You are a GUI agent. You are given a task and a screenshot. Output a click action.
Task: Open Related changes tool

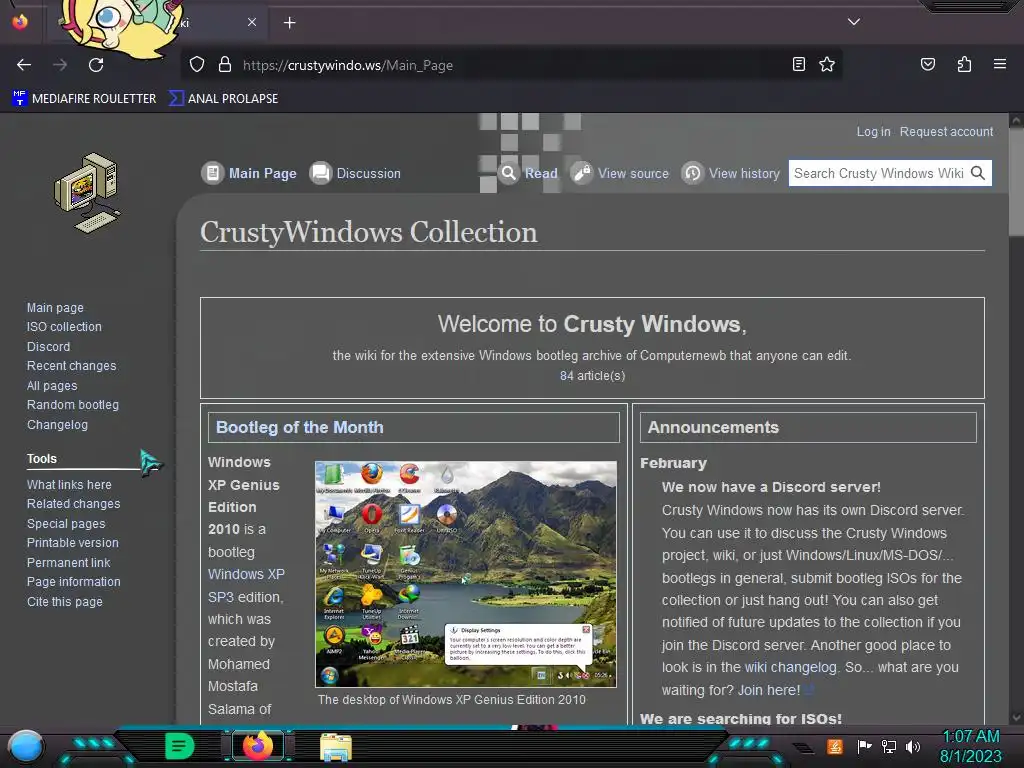pos(73,504)
